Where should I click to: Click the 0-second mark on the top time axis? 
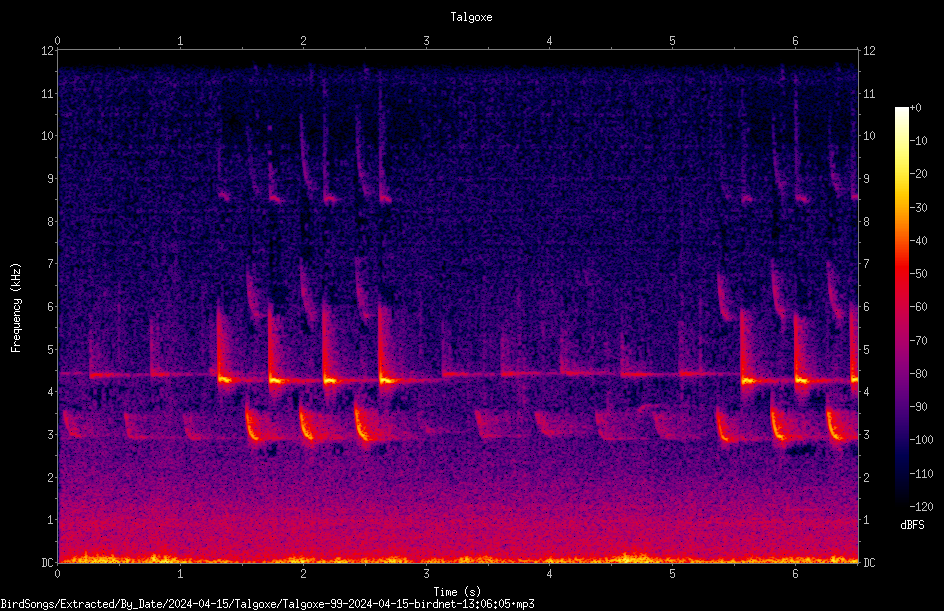[57, 41]
